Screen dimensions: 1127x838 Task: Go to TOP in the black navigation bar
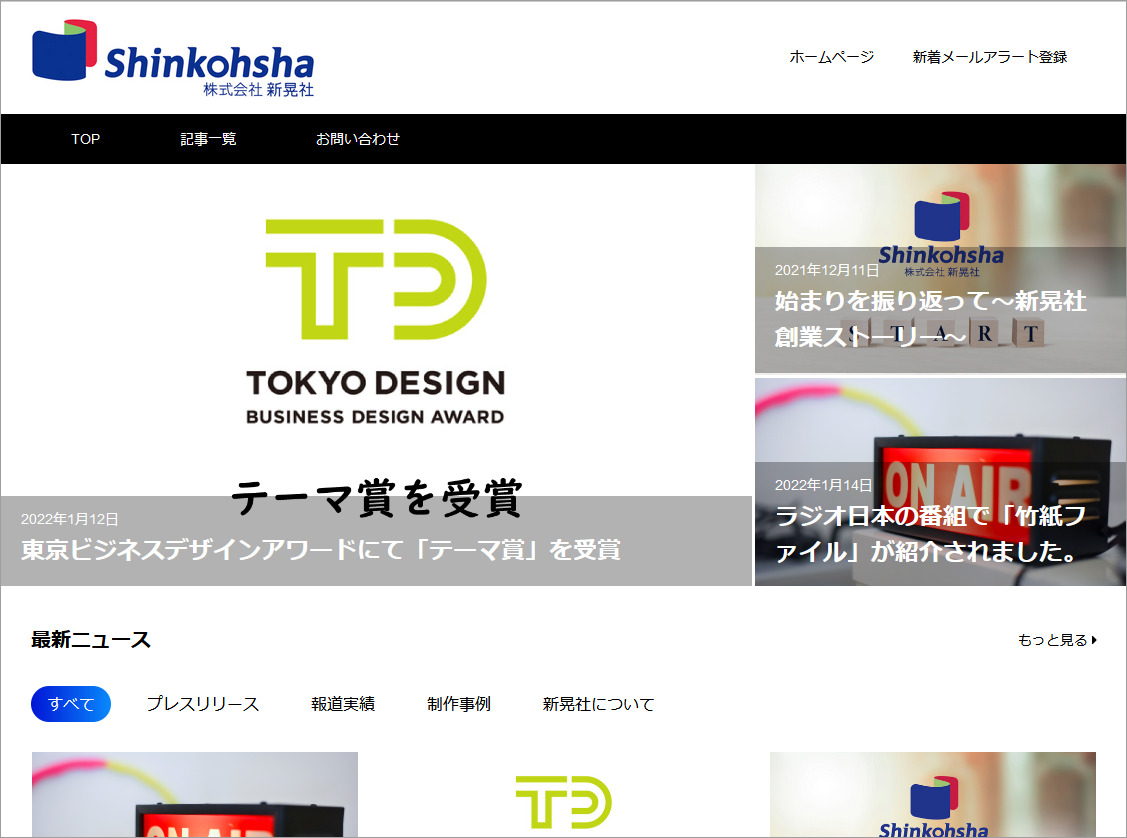[86, 139]
